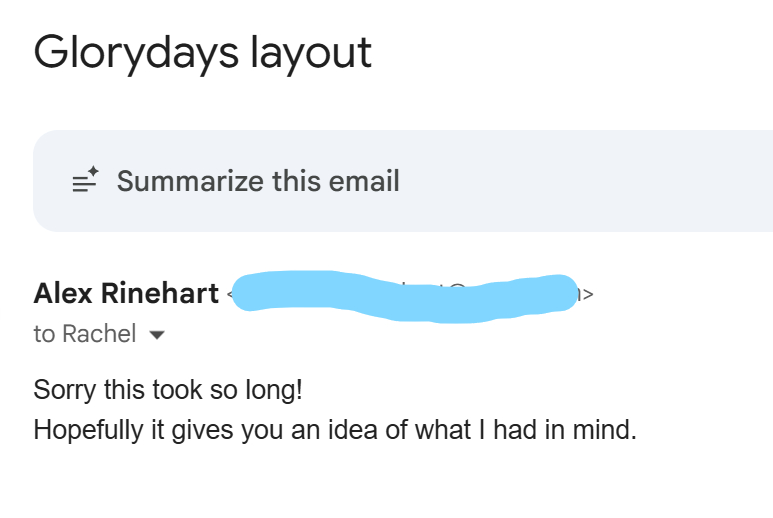Click the word "email" in the Summarize banner
Viewport: 773px width, 518px height.
(364, 181)
